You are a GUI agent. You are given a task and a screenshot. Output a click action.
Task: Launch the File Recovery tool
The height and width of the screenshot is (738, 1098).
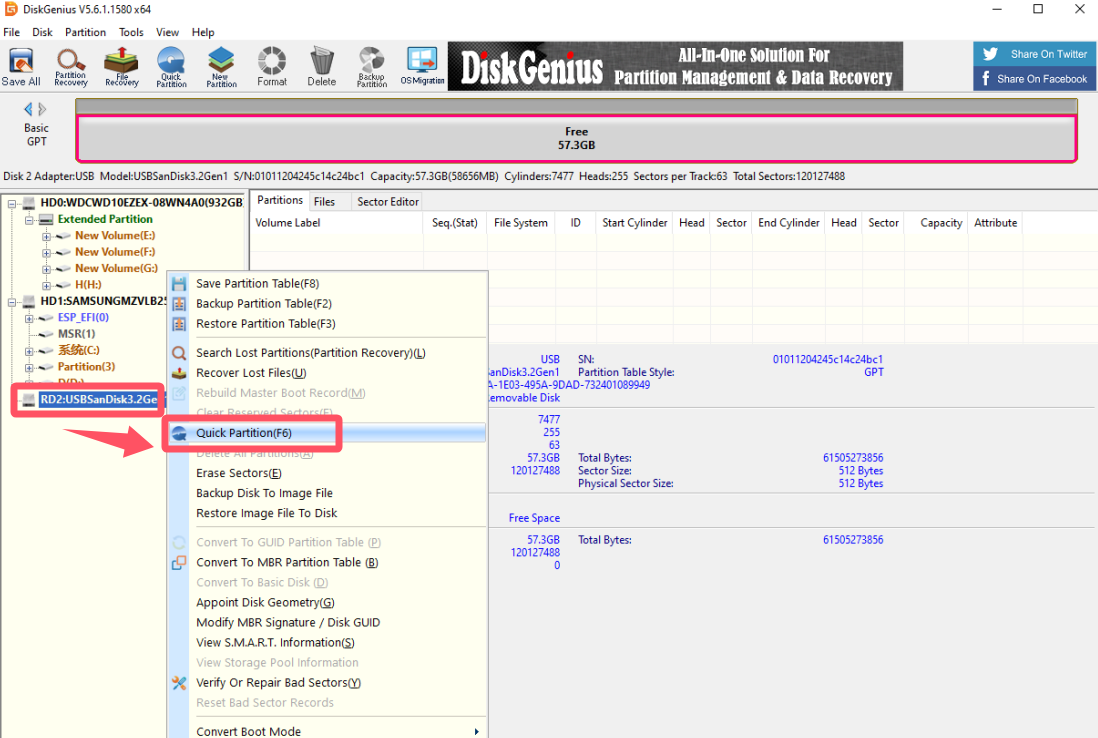click(121, 67)
